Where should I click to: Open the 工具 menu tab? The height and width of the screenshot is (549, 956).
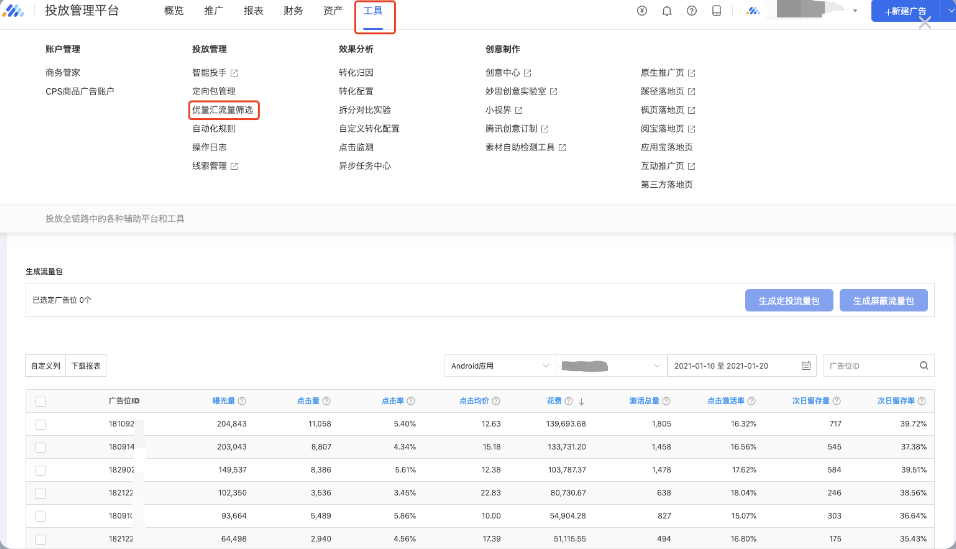pos(373,11)
